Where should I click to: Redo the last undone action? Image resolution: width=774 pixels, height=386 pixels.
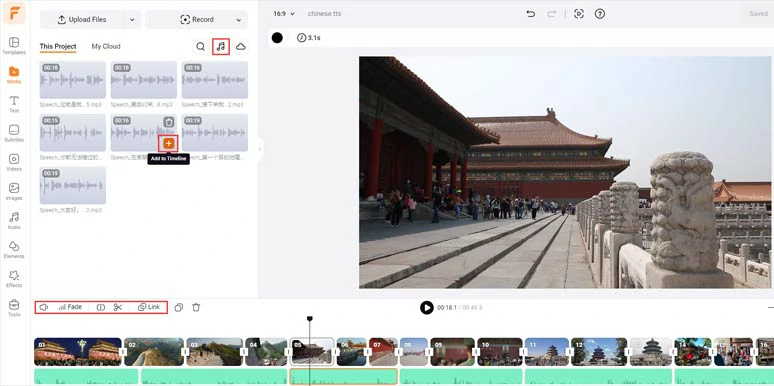tap(551, 14)
